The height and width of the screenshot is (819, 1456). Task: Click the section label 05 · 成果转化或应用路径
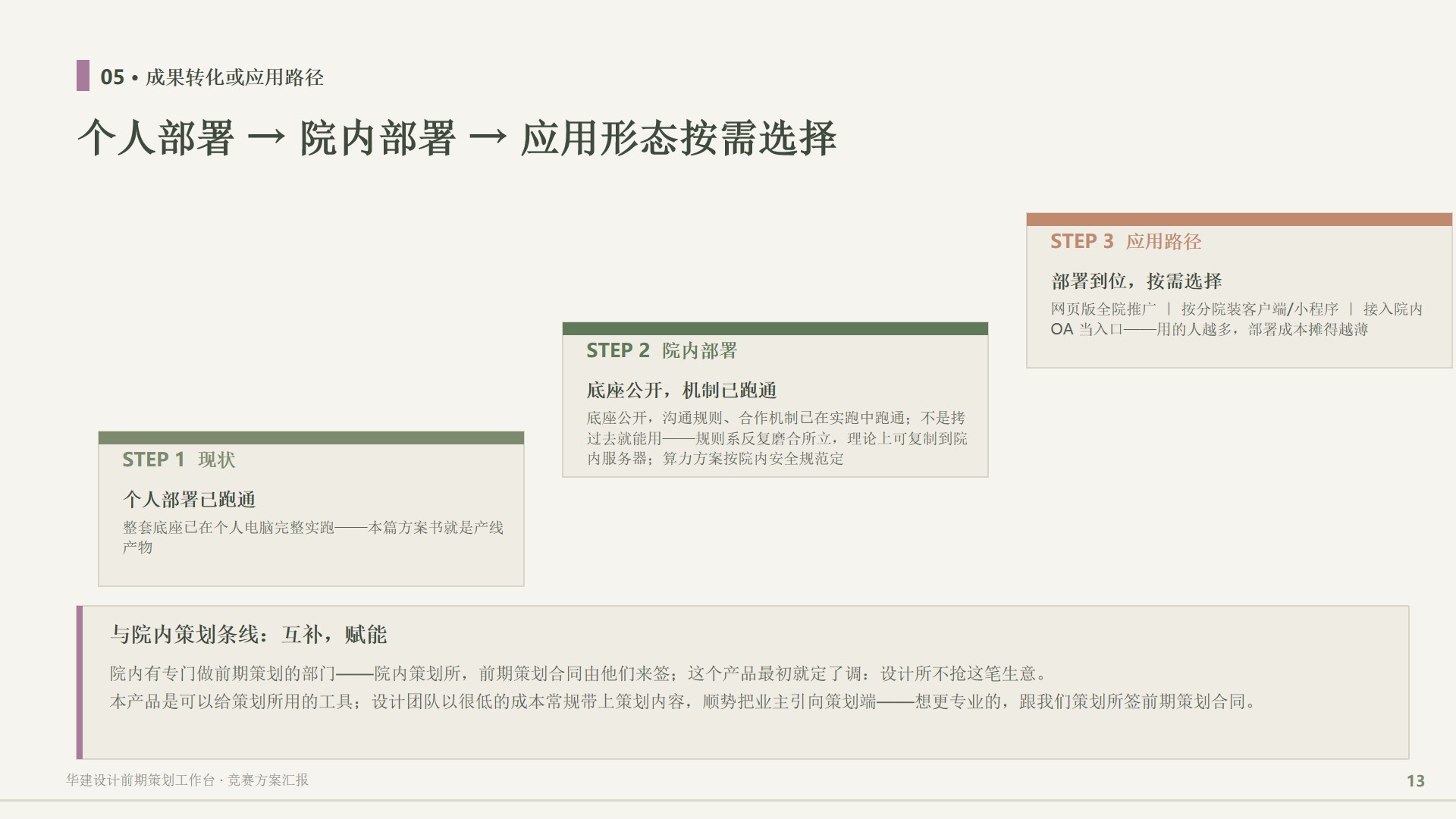[212, 77]
